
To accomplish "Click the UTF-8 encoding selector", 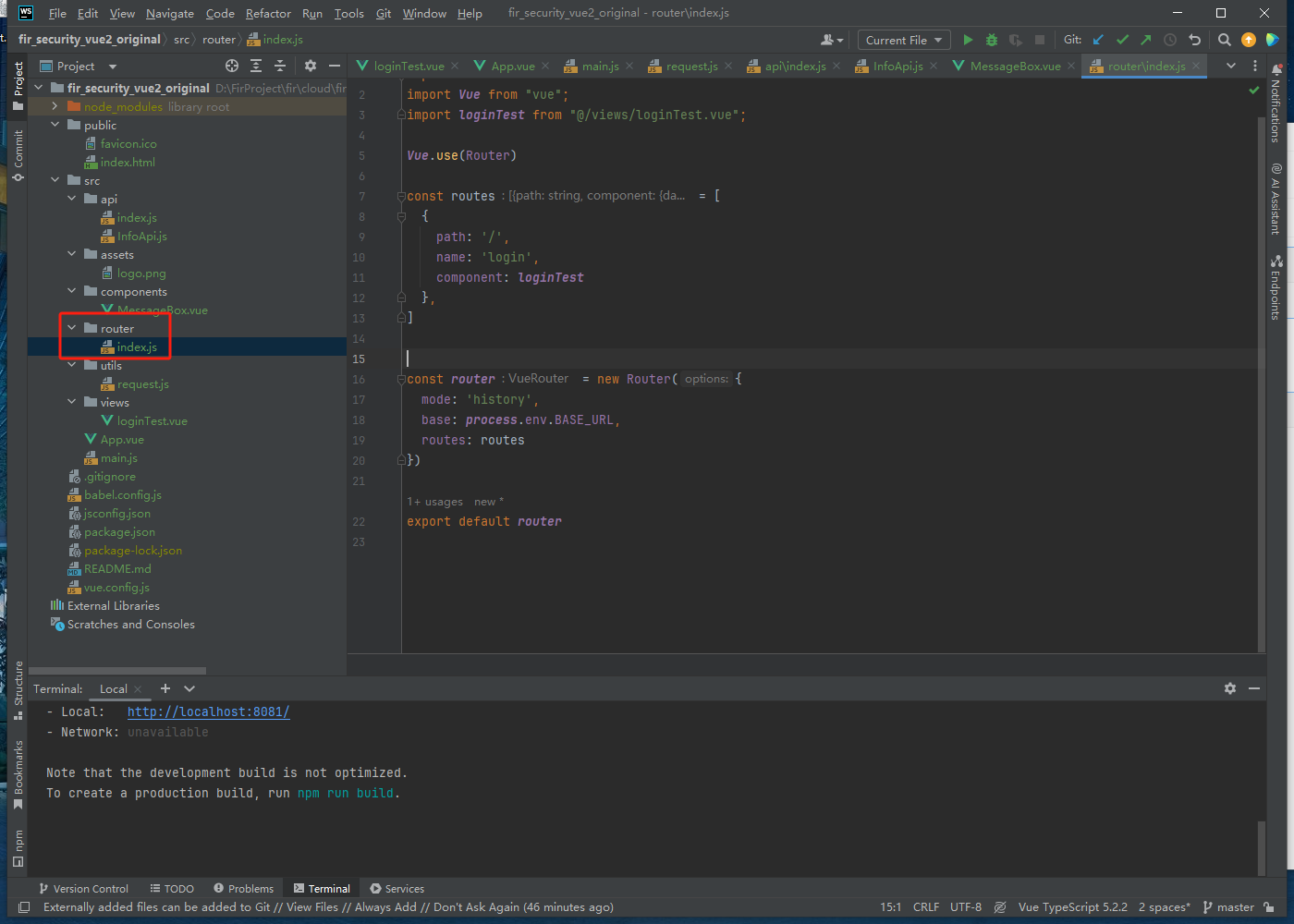I will click(966, 907).
